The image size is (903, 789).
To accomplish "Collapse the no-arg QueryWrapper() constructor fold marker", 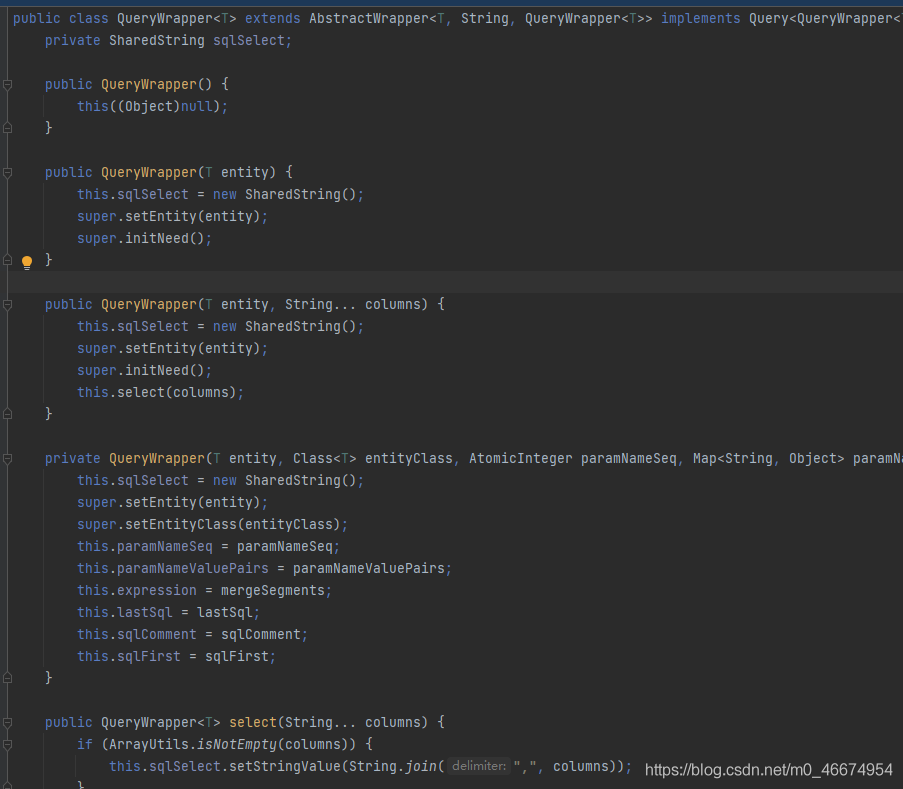I will point(8,84).
